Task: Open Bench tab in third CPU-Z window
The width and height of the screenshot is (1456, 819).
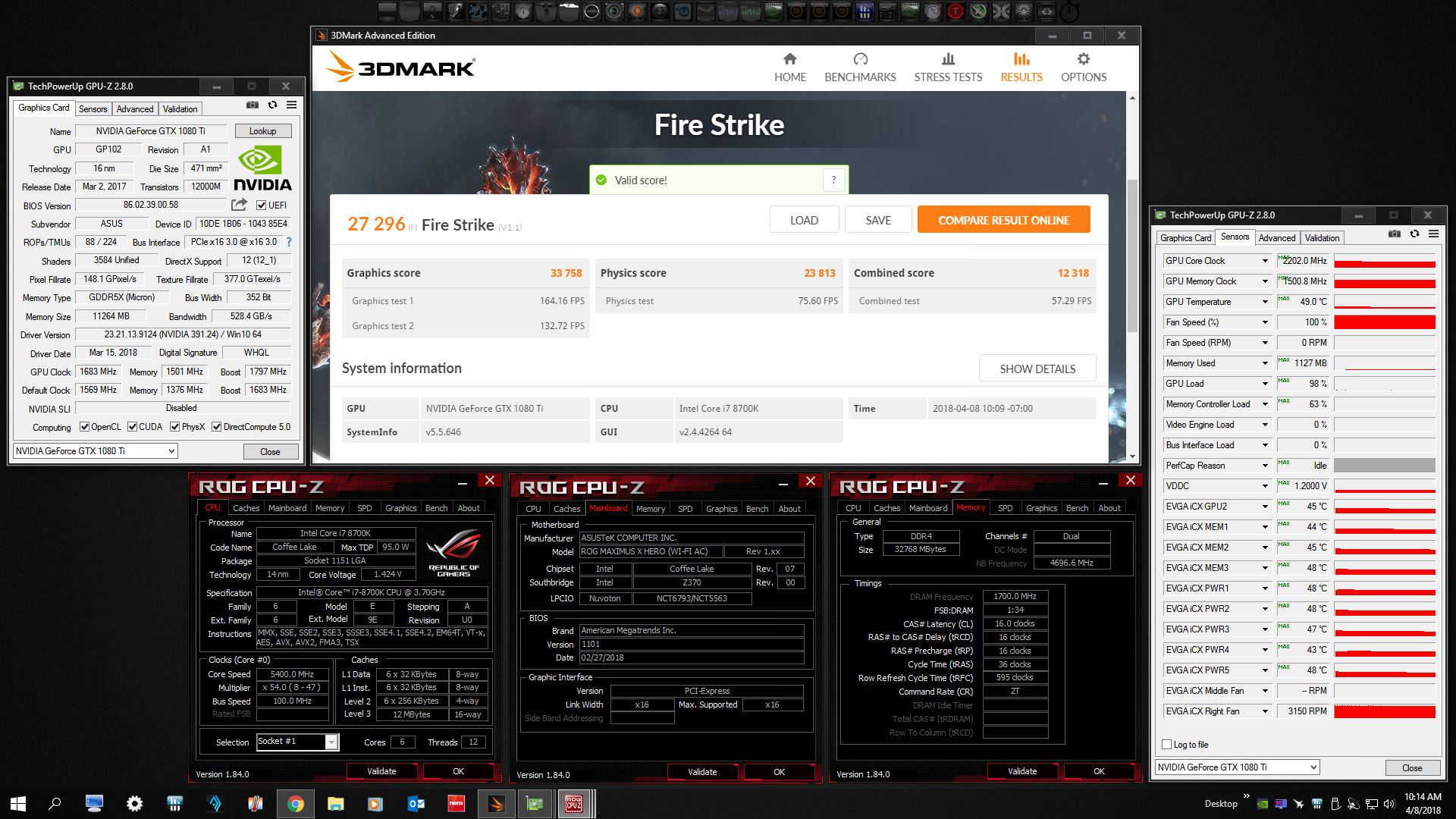Action: (x=1077, y=508)
